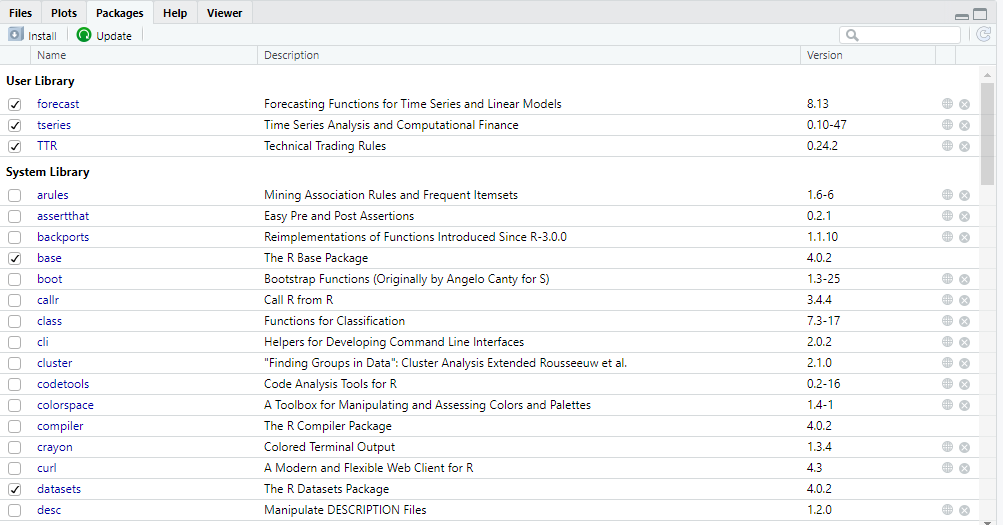
Task: Open web icon for backports package
Action: 947,237
